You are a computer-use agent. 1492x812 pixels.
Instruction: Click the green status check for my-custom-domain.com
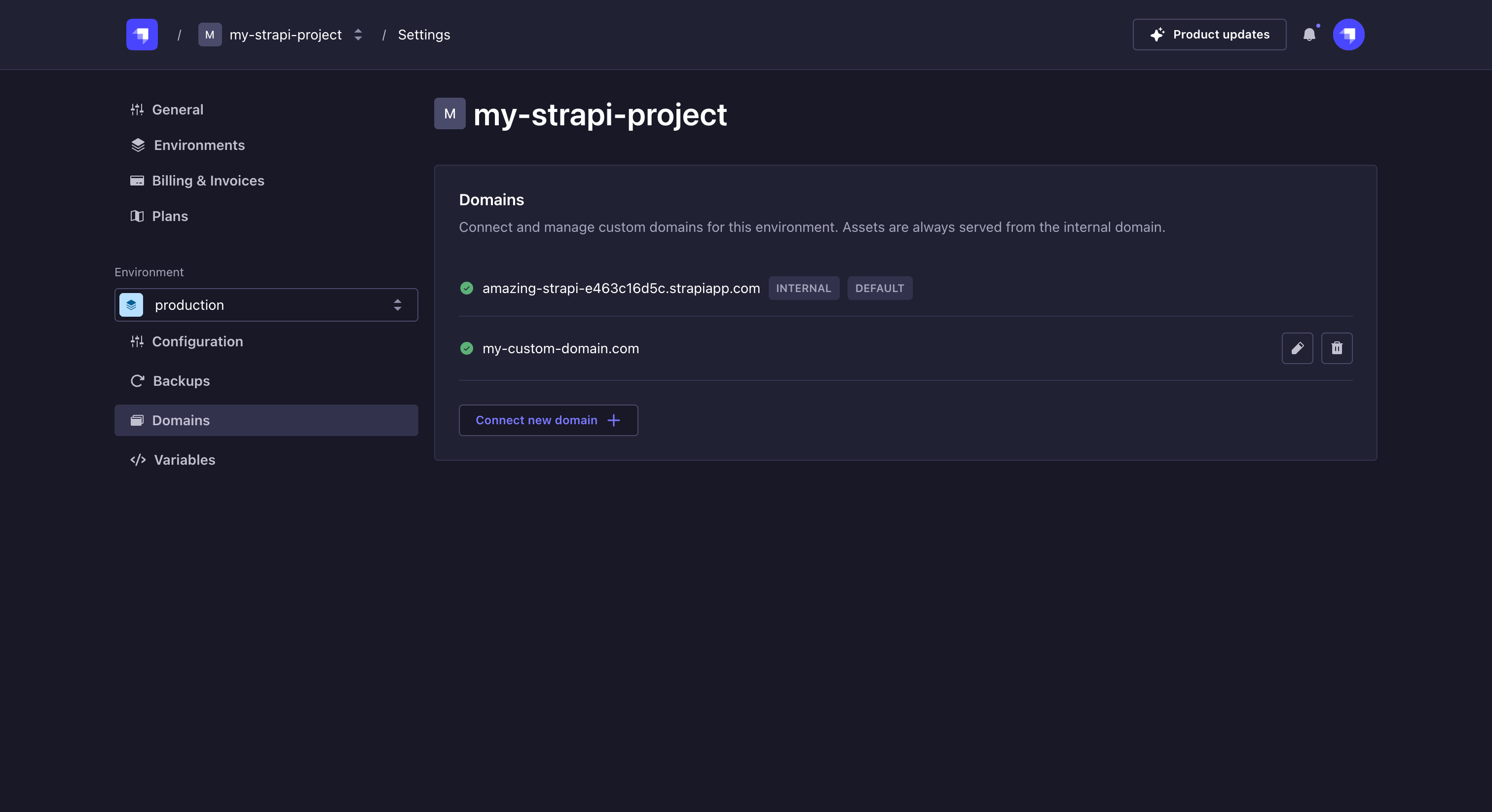[x=466, y=348]
